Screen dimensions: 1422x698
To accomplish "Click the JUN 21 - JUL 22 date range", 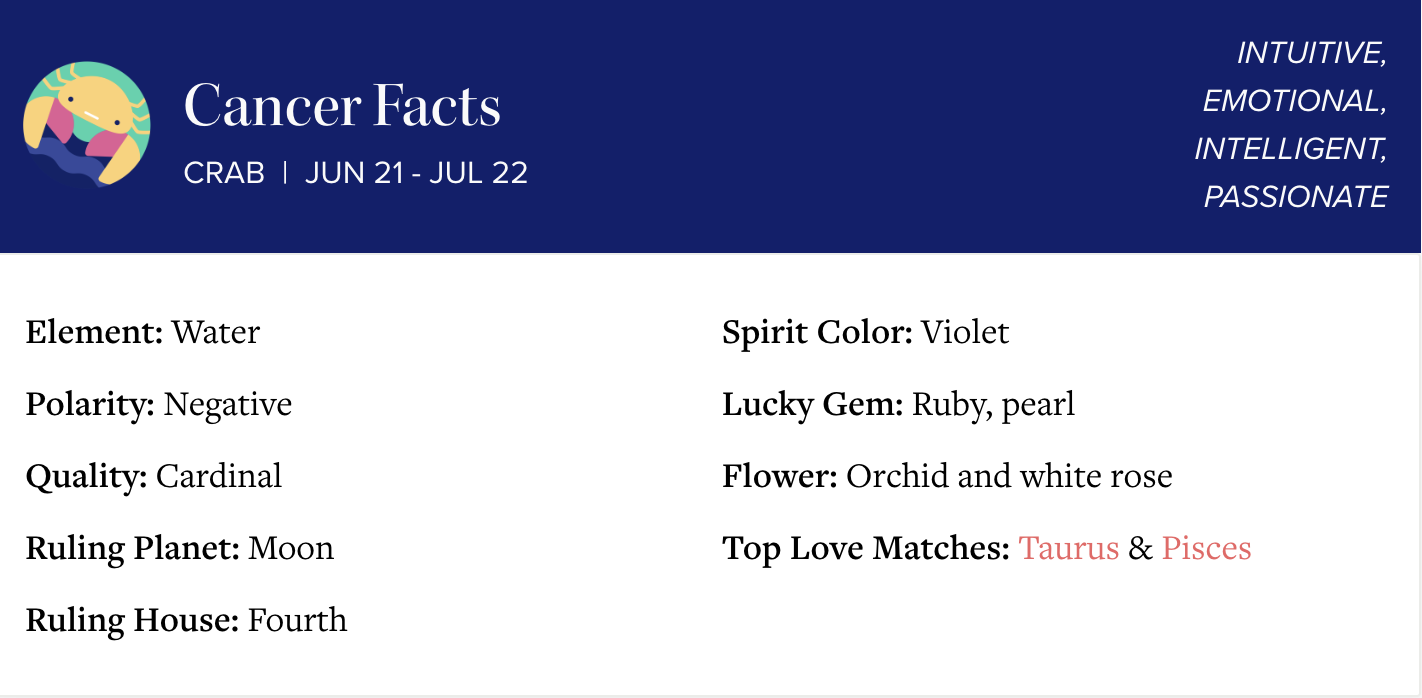I will point(416,174).
